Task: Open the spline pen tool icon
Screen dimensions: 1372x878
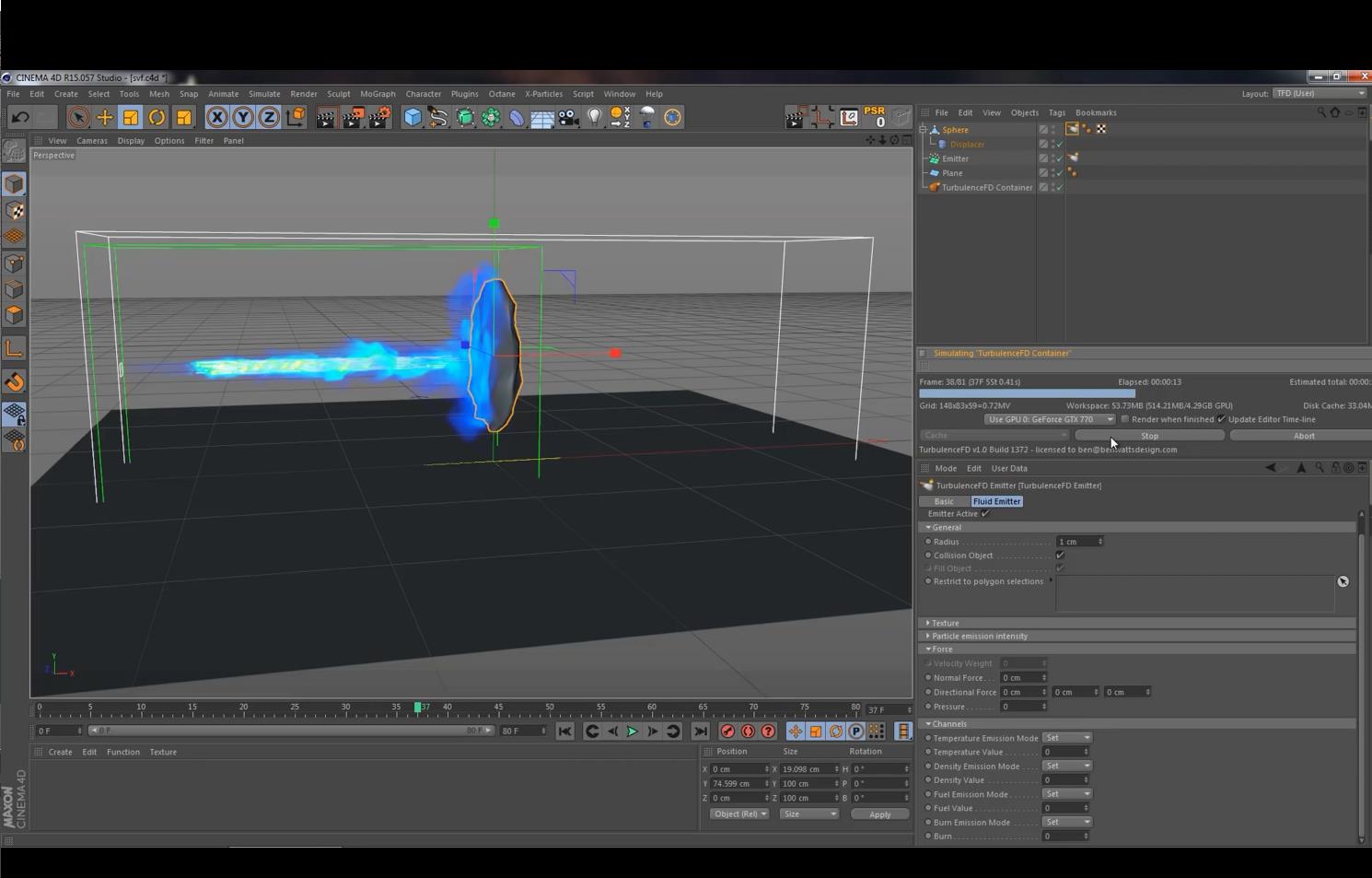Action: 438,117
